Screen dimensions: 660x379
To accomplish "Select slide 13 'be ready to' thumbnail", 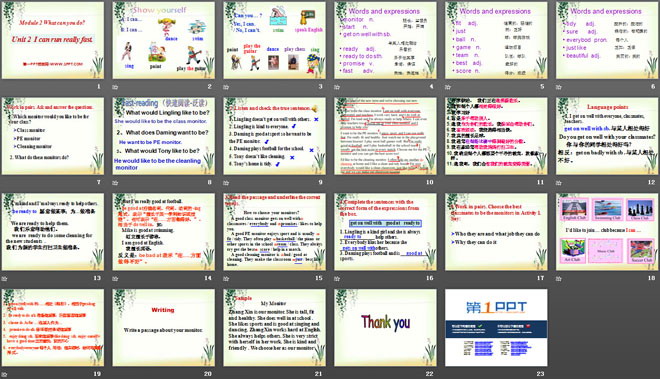I will (x=53, y=232).
